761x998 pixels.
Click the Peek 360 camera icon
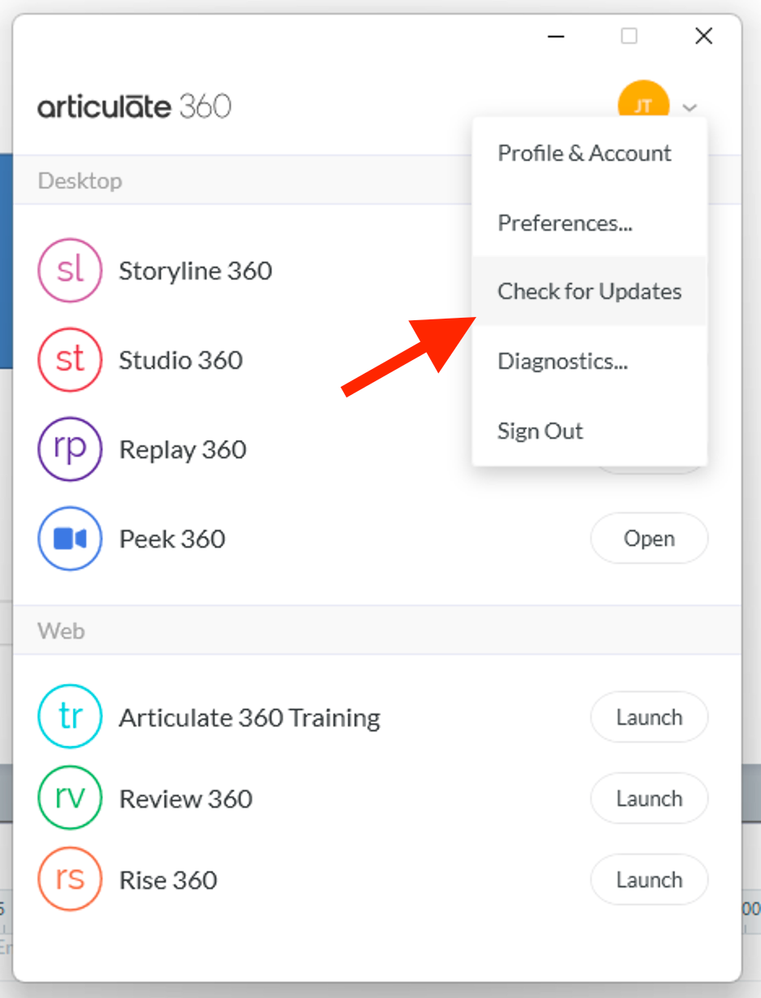point(70,539)
